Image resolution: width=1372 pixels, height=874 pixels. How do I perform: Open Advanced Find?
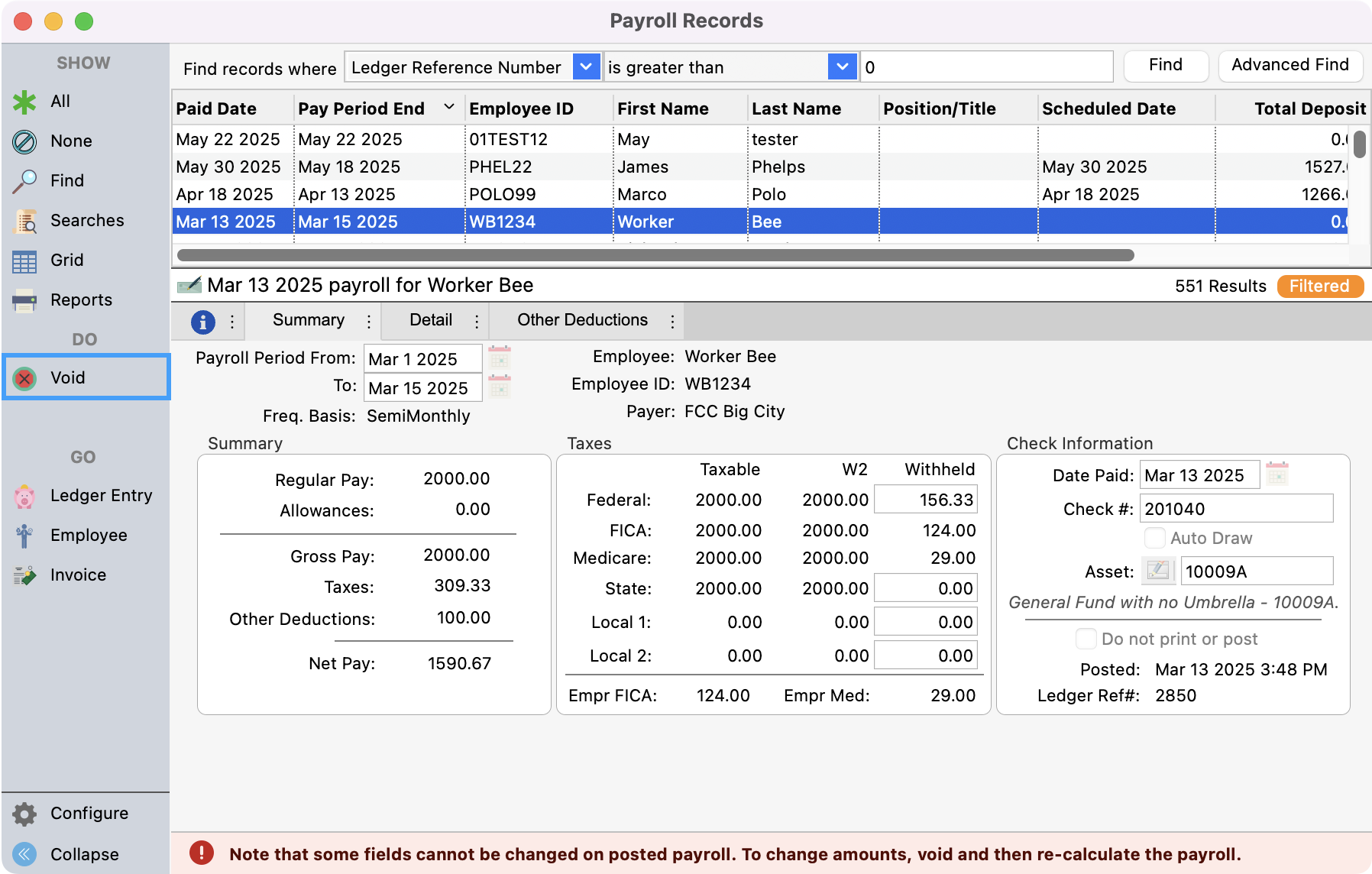[x=1289, y=65]
